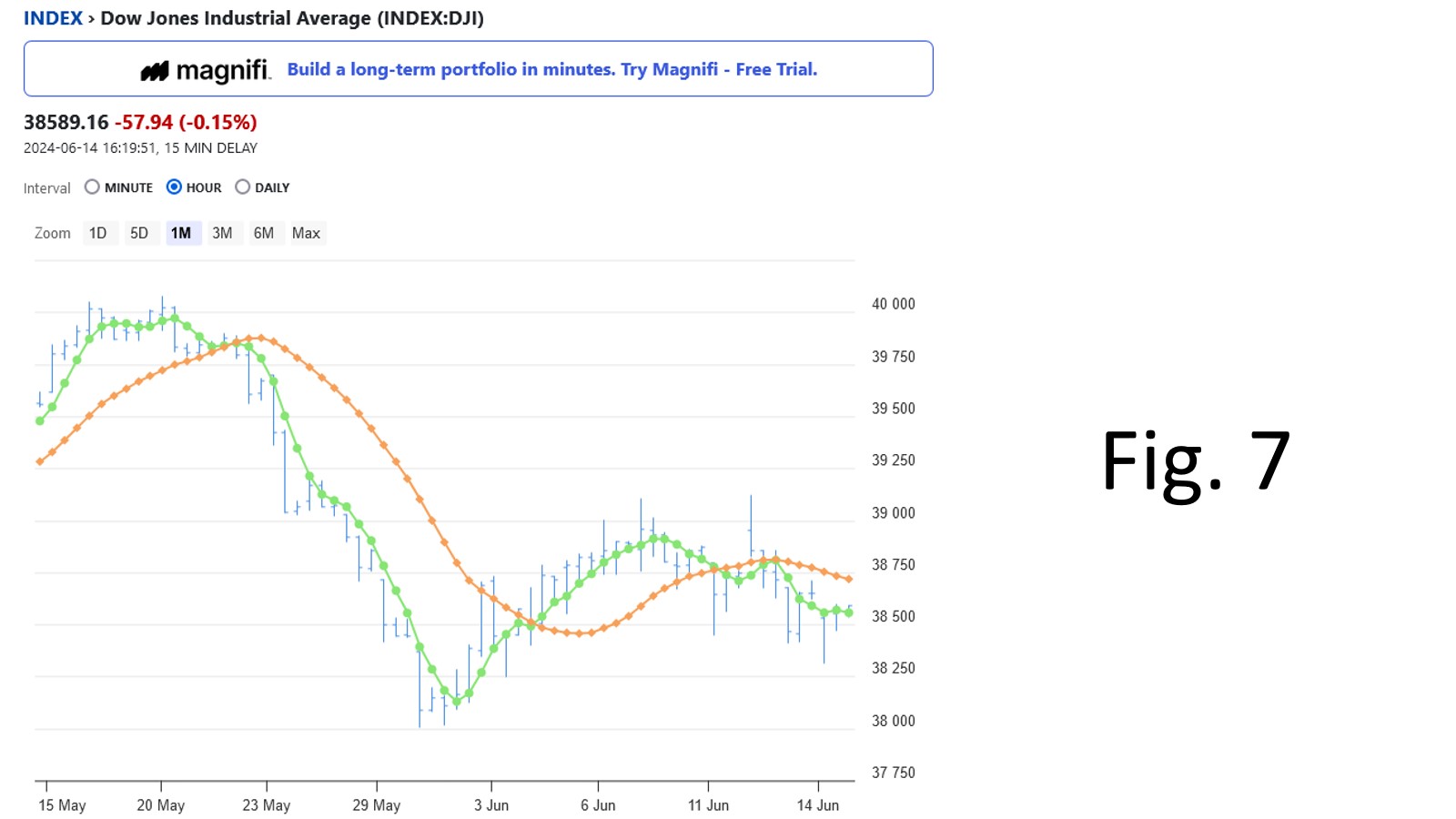
Task: Click the 38589.16 index value
Action: [x=66, y=122]
